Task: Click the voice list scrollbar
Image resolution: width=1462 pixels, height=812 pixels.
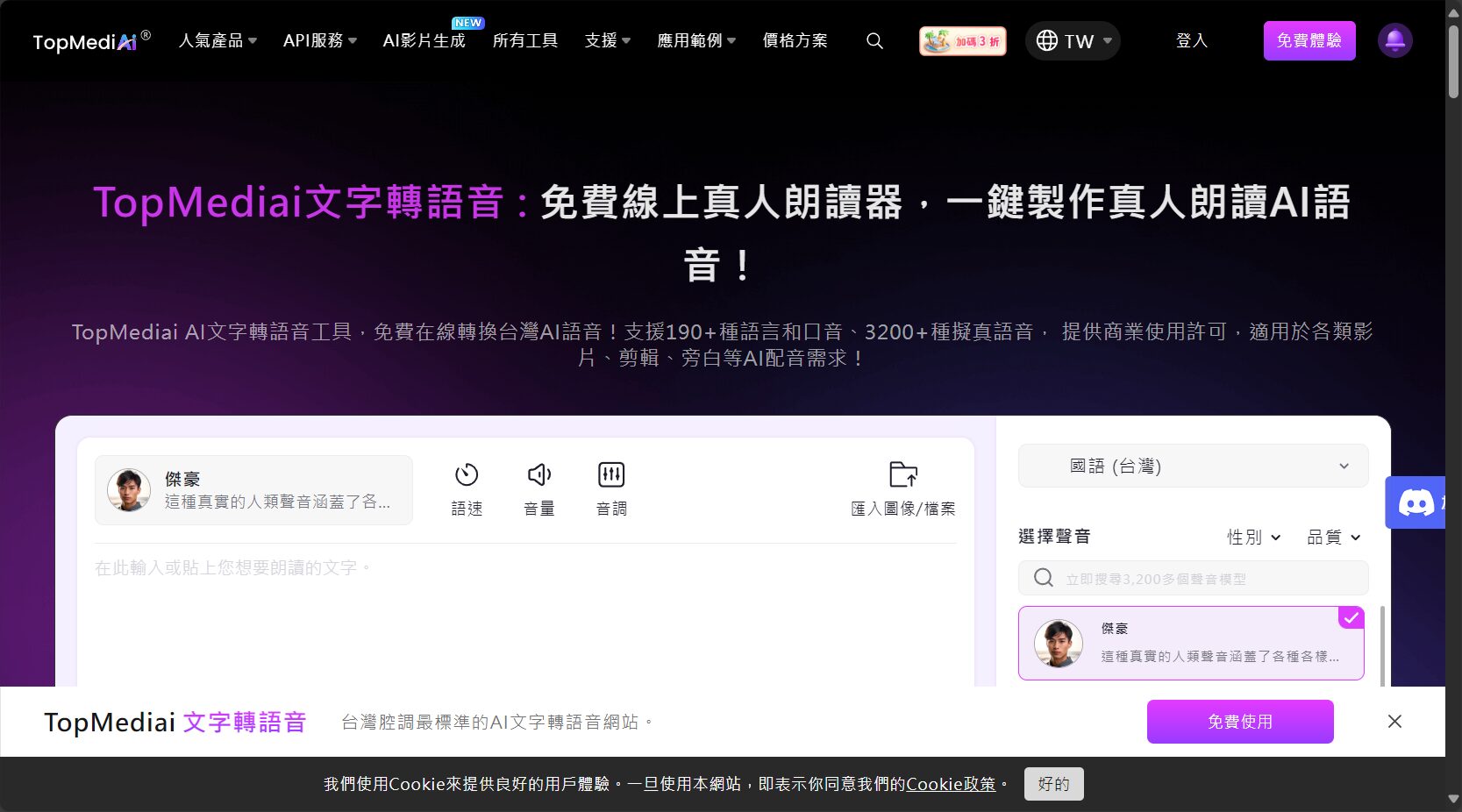Action: (x=1383, y=645)
